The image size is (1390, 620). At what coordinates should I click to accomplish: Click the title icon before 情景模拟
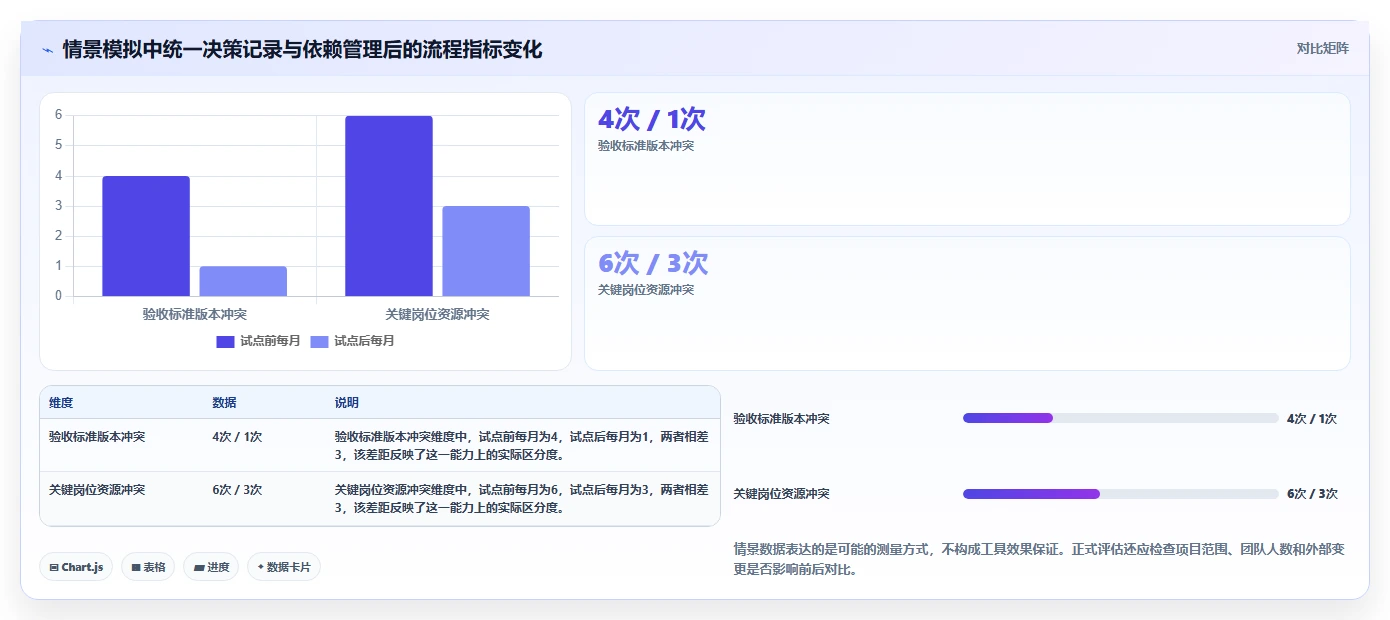pos(47,49)
